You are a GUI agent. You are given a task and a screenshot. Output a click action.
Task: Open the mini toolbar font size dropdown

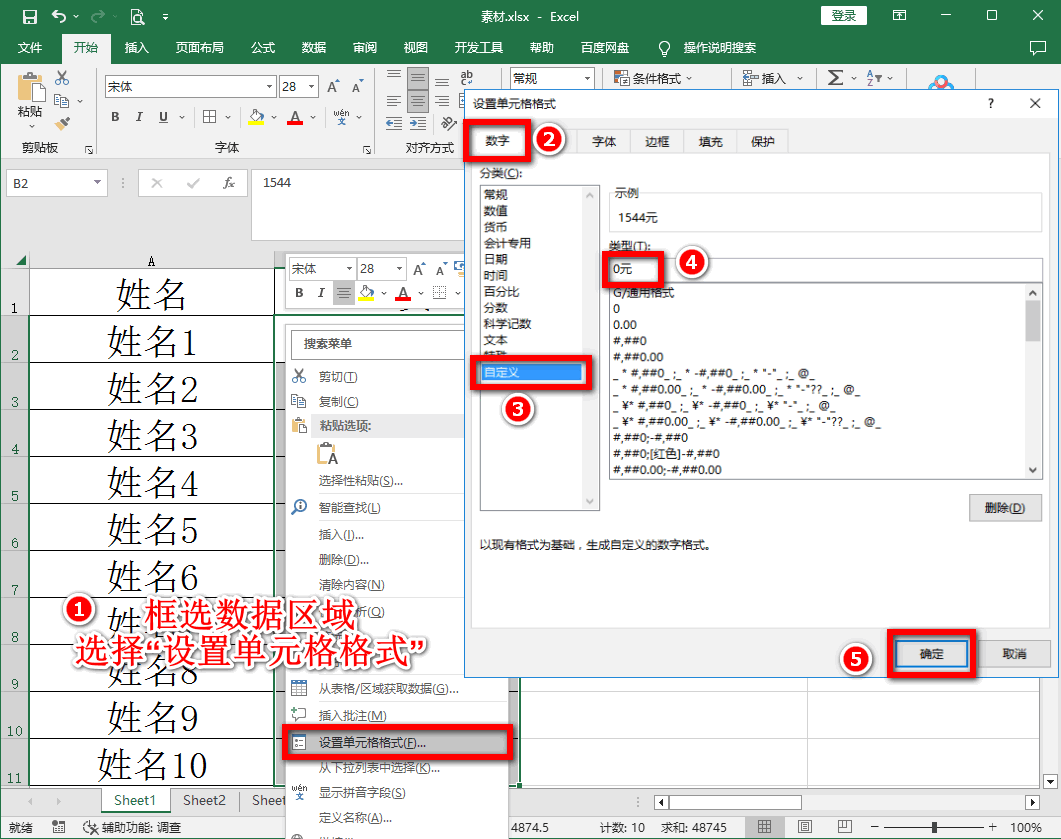click(x=399, y=269)
